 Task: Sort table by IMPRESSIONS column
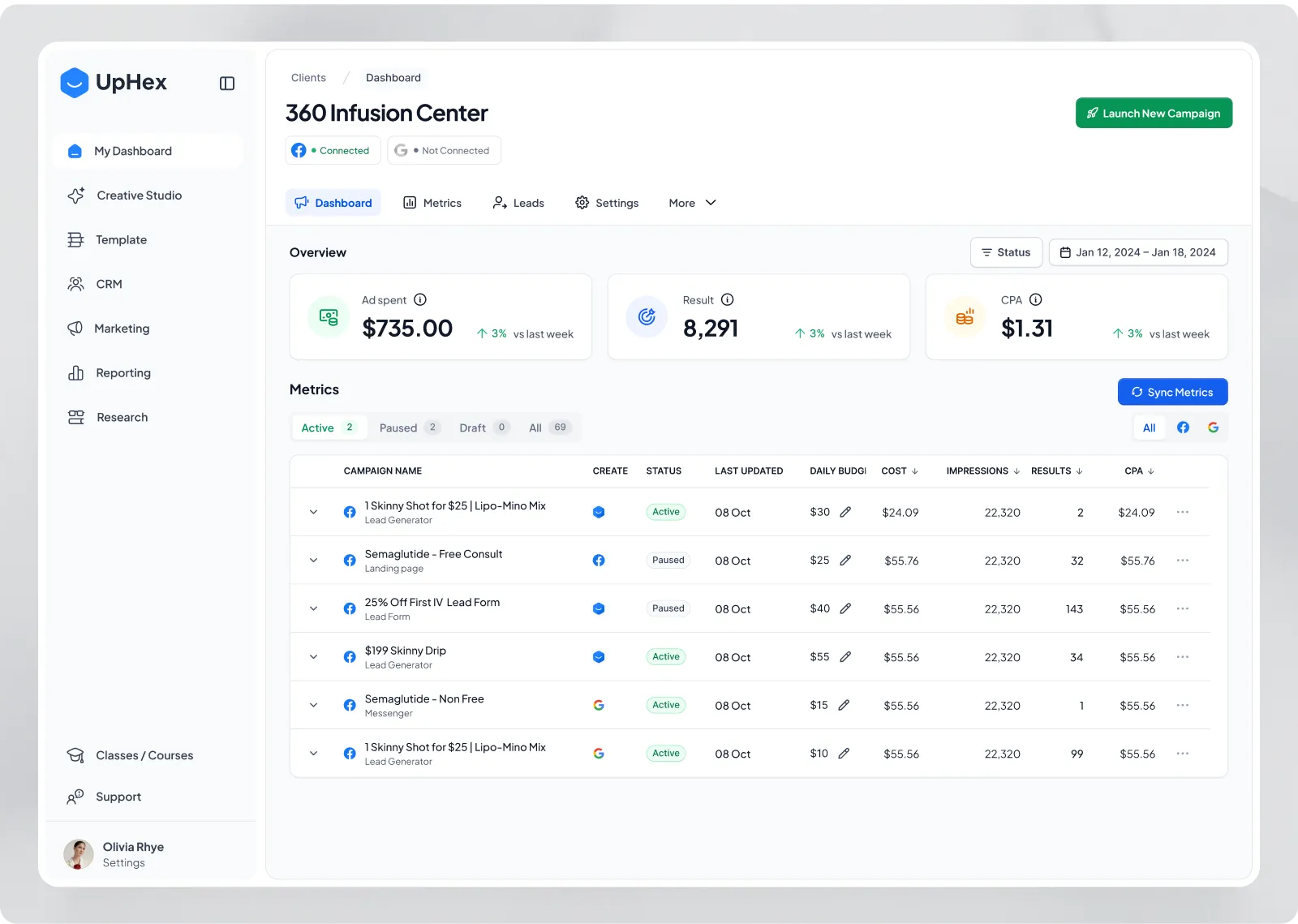coord(982,471)
